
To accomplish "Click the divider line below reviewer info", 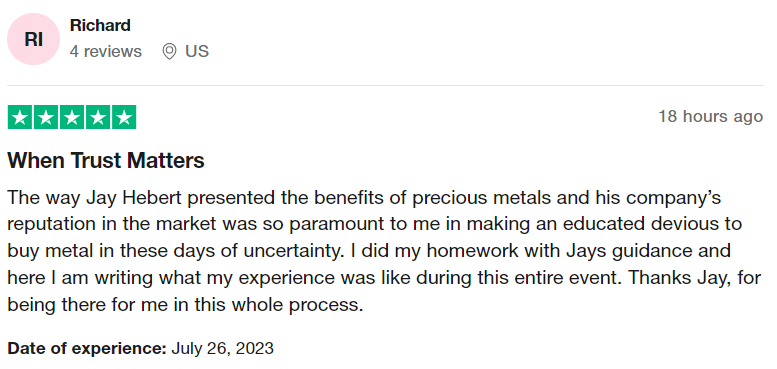I will [386, 86].
